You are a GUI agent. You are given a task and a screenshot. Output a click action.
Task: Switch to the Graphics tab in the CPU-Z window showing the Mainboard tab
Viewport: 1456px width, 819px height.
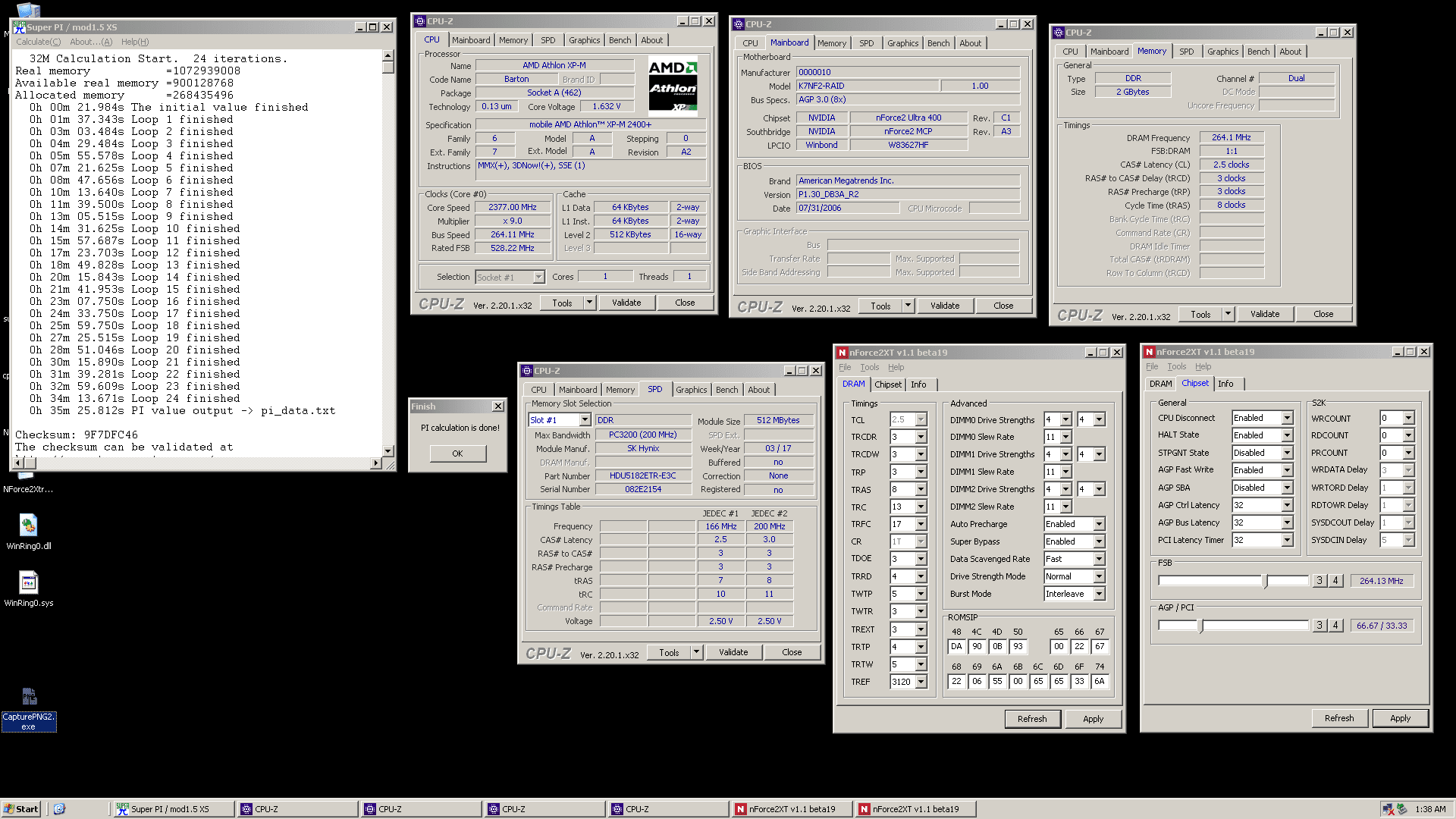click(902, 43)
